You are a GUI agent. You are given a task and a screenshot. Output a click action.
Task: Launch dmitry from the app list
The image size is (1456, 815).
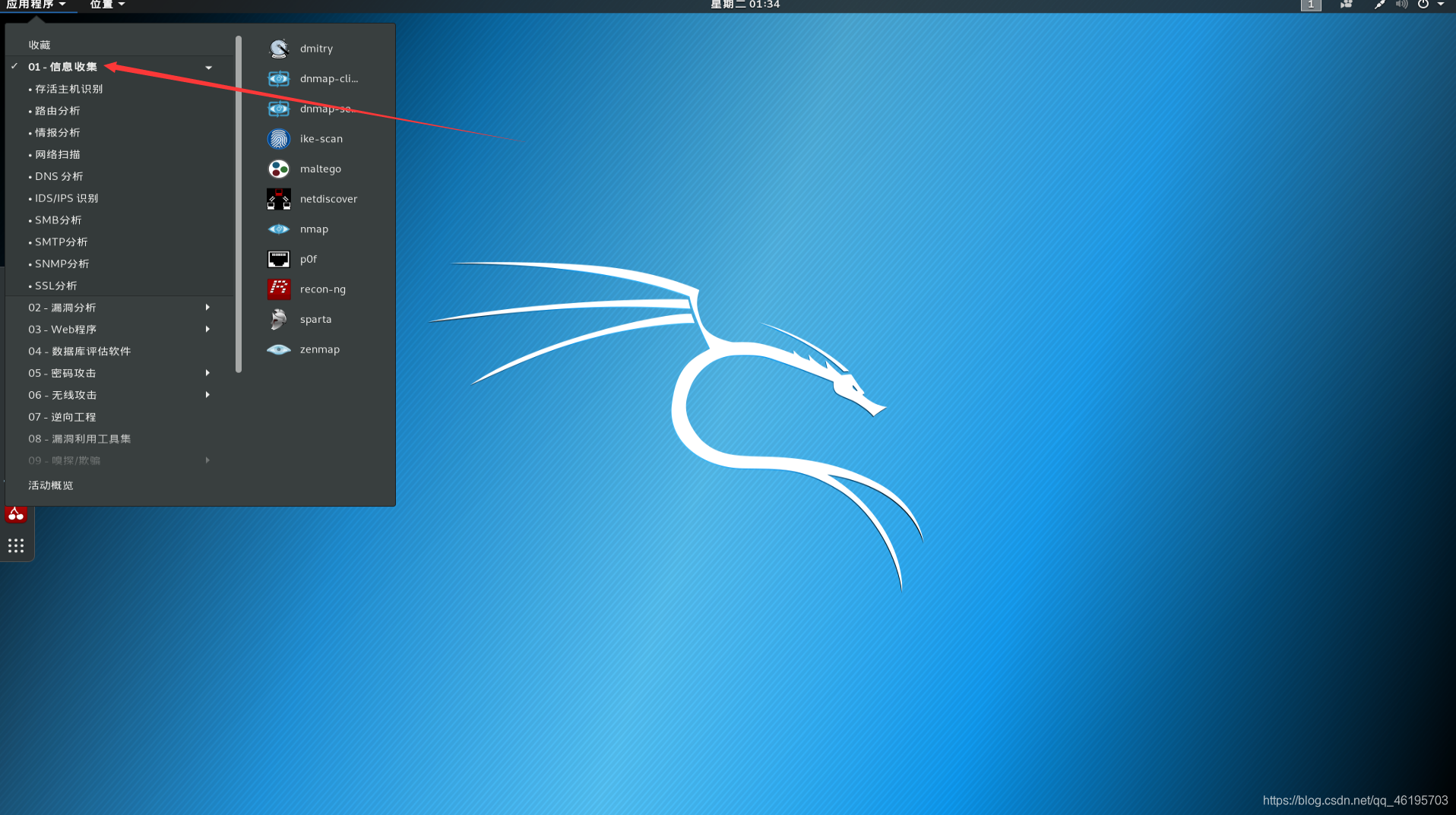316,49
